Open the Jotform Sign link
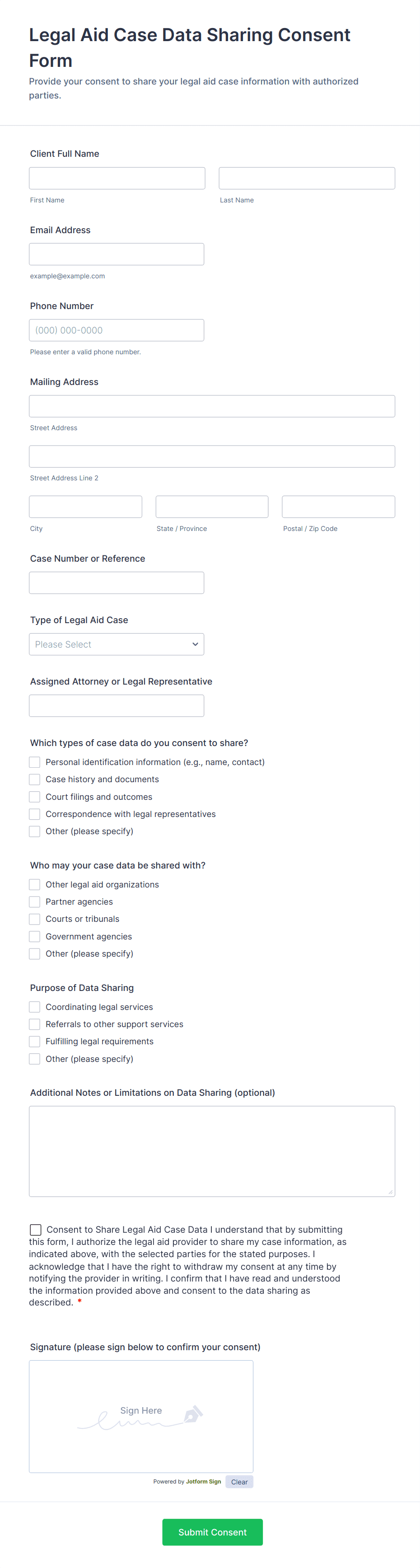This screenshot has width=420, height=1568. [203, 1482]
